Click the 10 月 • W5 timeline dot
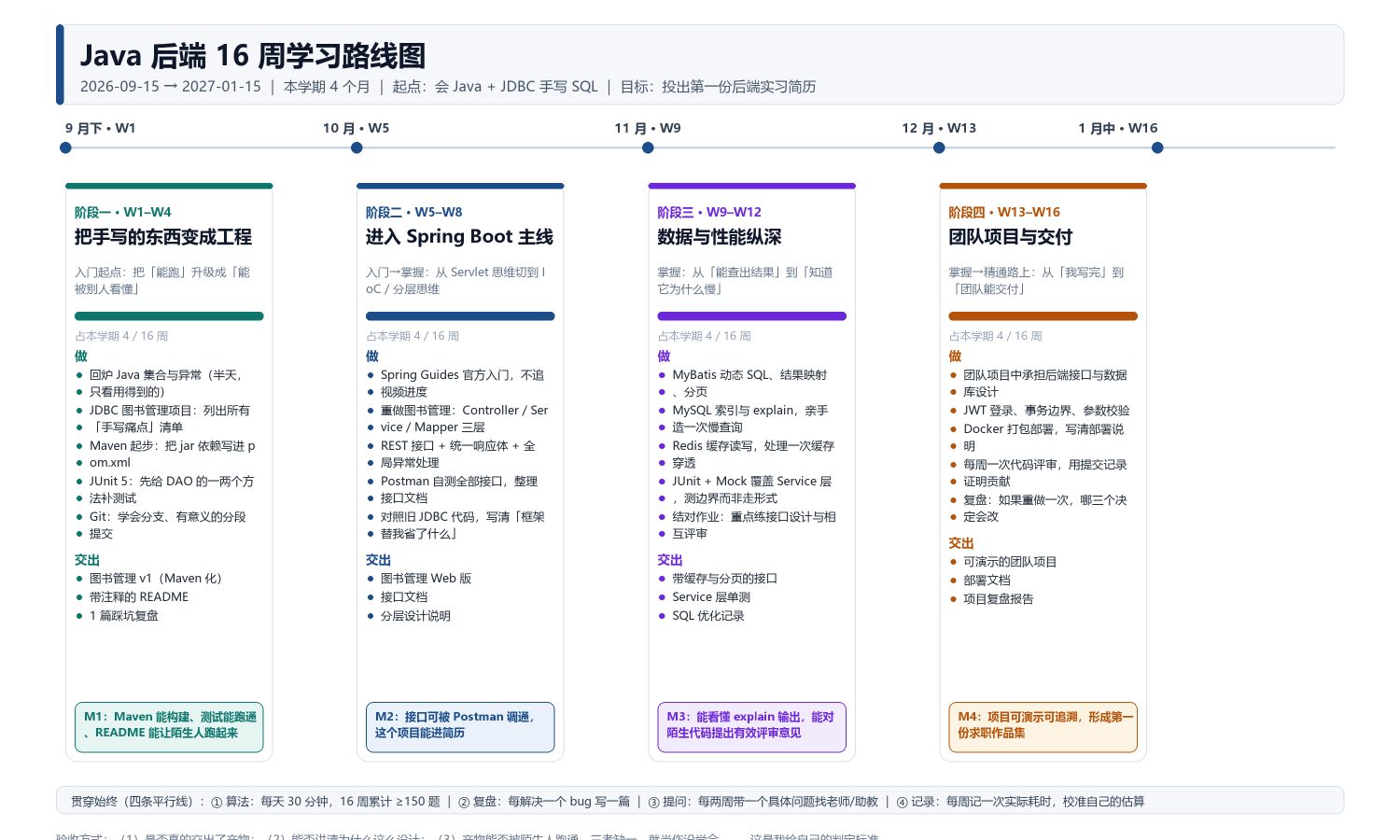1400x840 pixels. click(357, 147)
